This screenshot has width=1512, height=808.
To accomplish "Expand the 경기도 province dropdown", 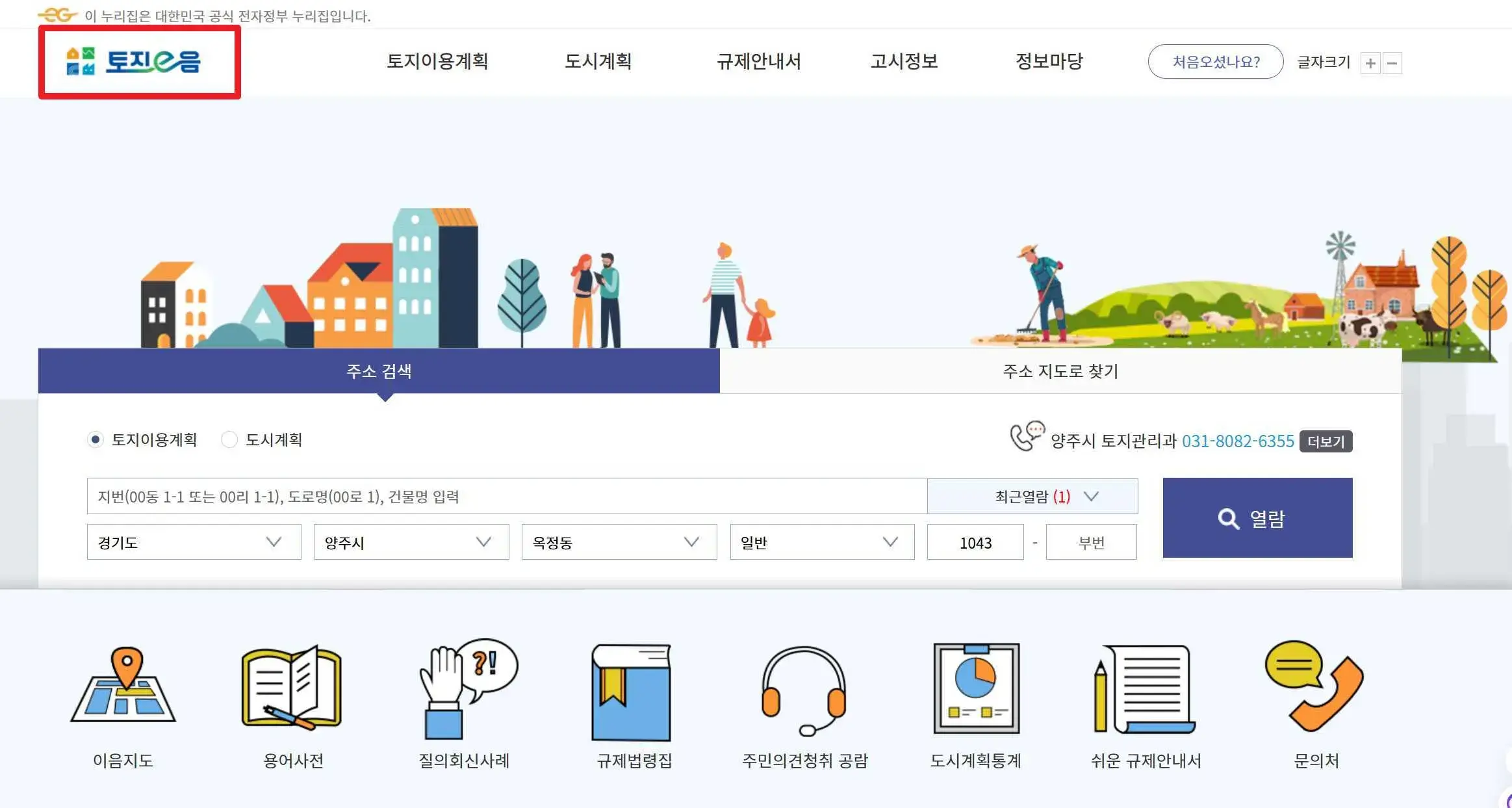I will pyautogui.click(x=192, y=541).
